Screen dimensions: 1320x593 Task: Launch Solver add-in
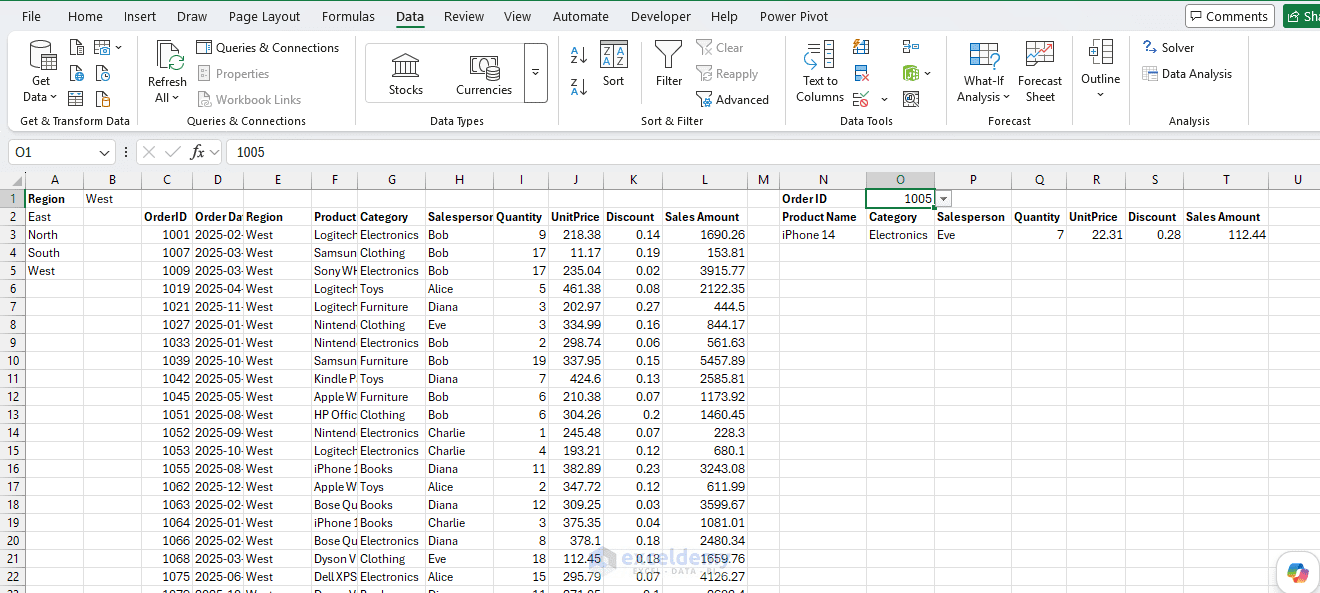1168,47
